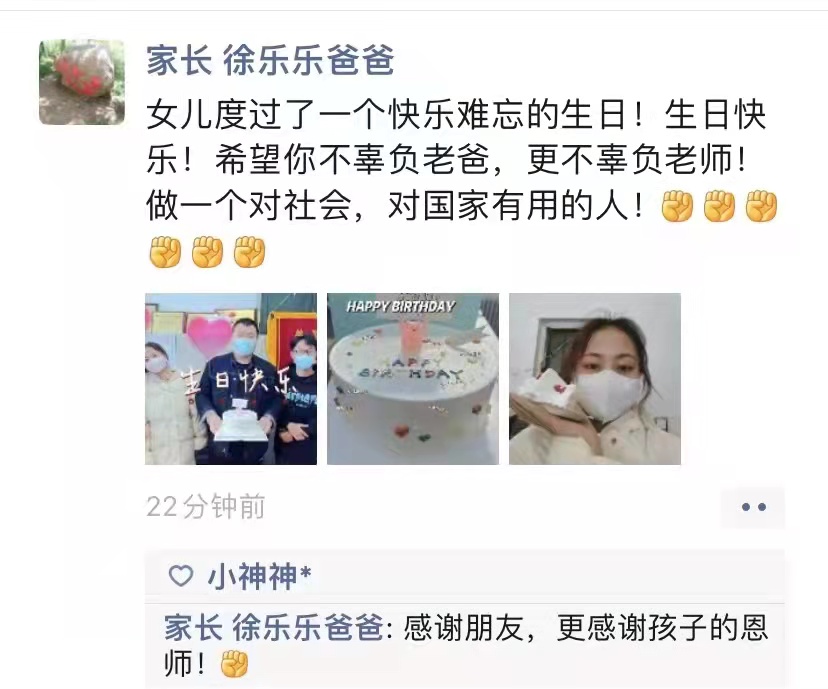Open the two-dot like/comment menu button
The height and width of the screenshot is (689, 828).
coord(752,507)
